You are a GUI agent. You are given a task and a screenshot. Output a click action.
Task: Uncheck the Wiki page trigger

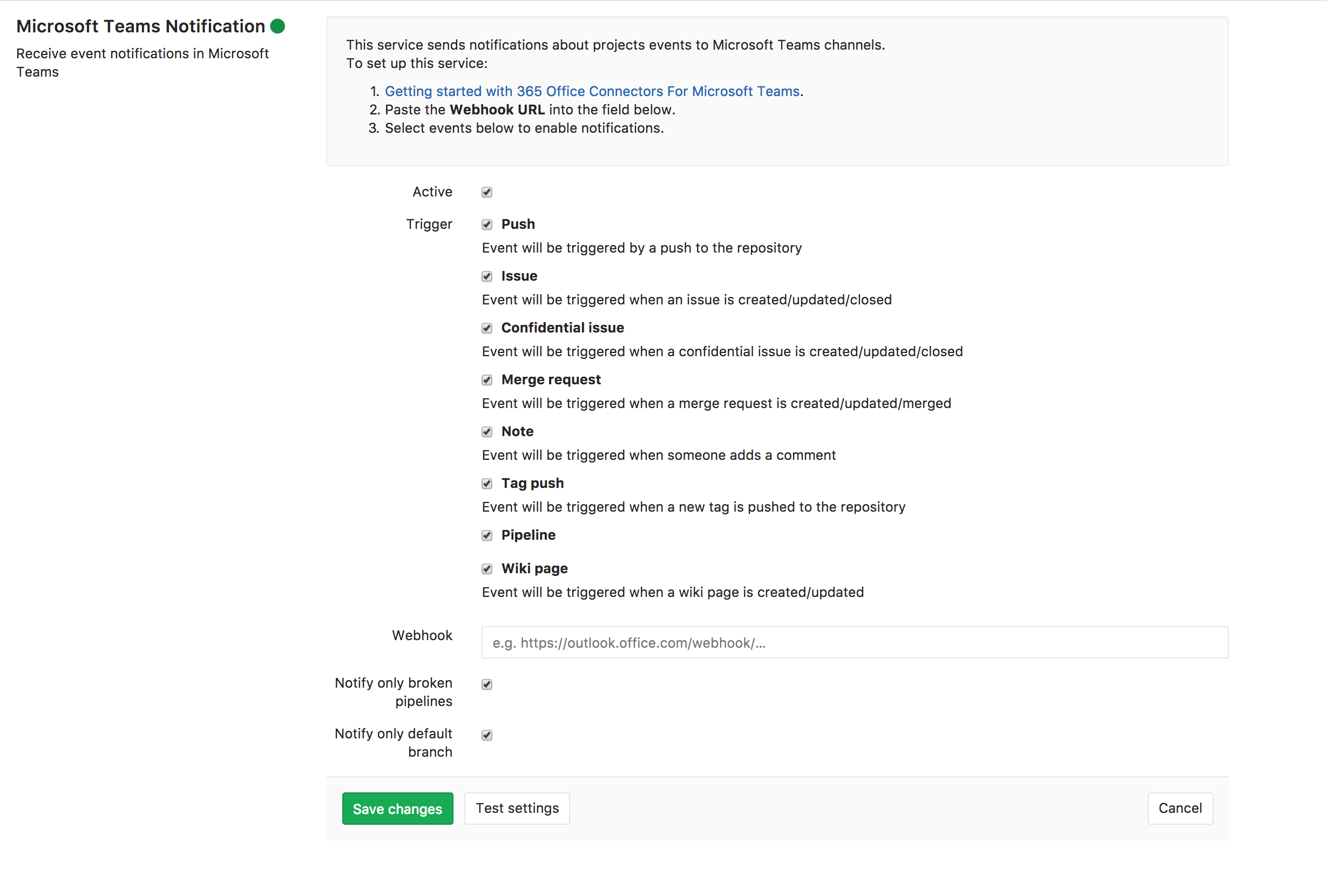point(486,568)
